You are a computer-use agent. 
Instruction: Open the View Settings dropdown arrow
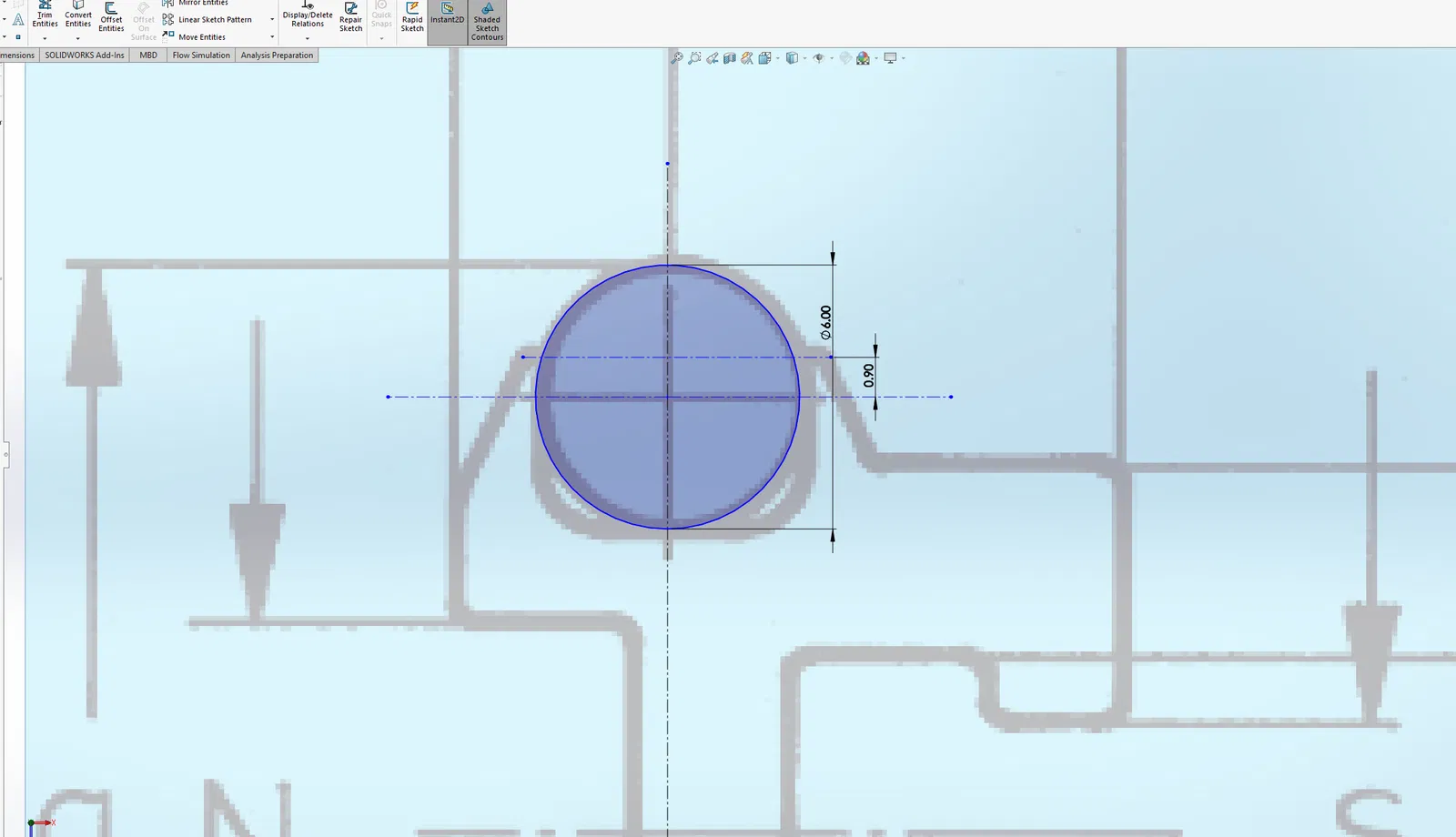point(903,58)
